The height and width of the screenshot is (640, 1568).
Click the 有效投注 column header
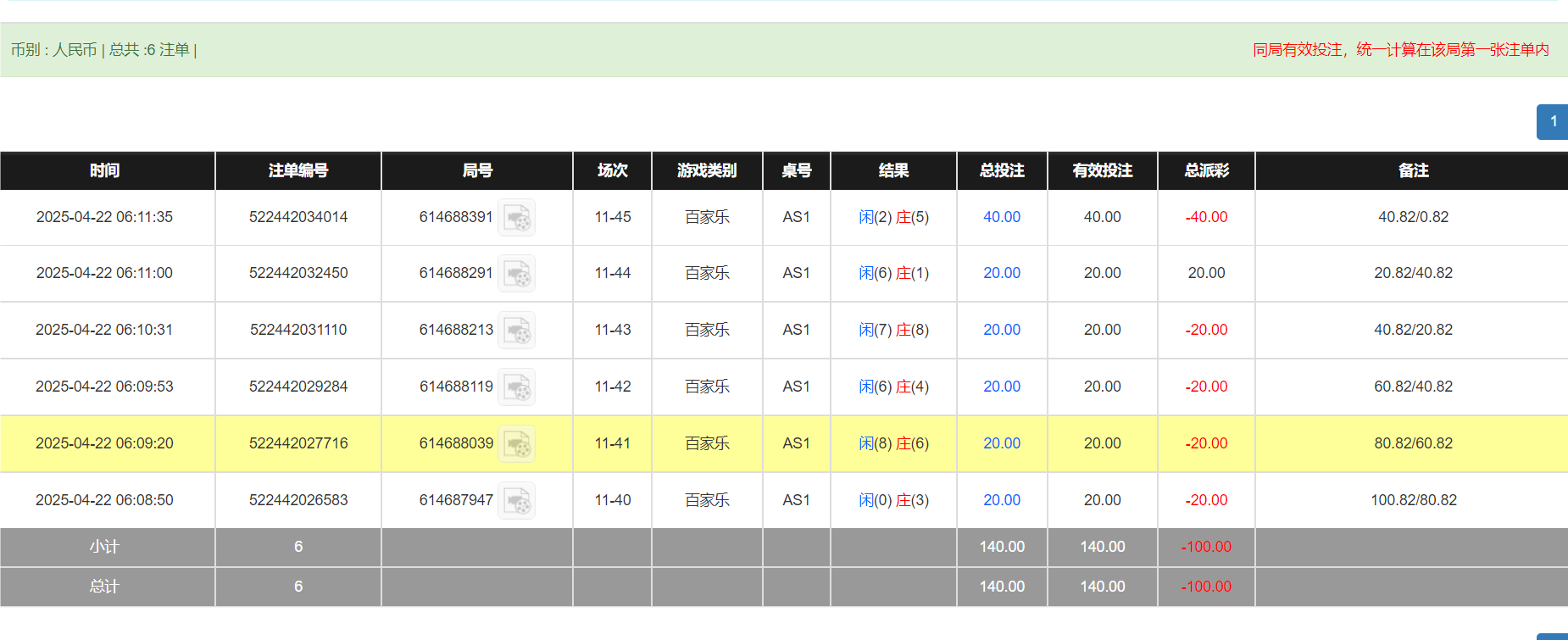[1102, 170]
